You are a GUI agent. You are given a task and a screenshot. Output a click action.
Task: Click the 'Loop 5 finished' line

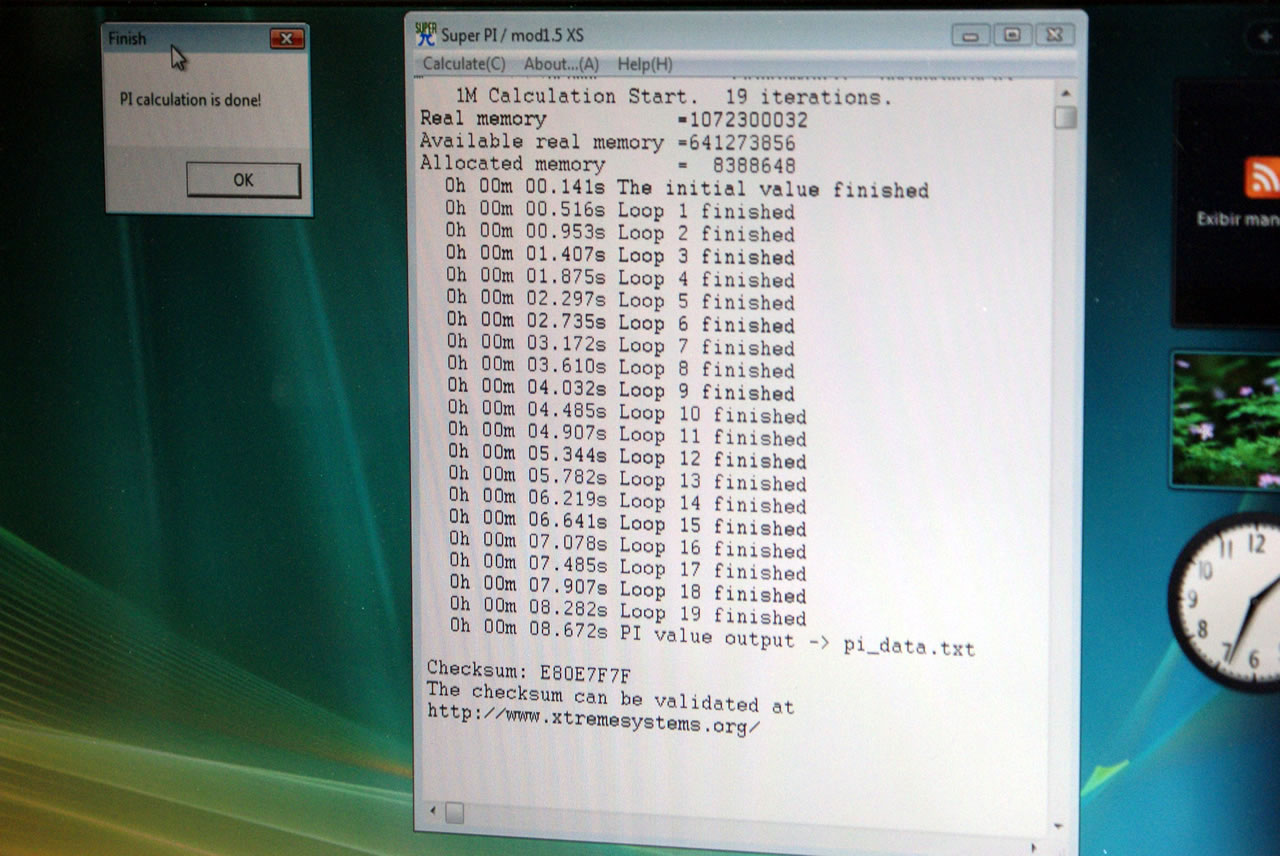coord(620,301)
